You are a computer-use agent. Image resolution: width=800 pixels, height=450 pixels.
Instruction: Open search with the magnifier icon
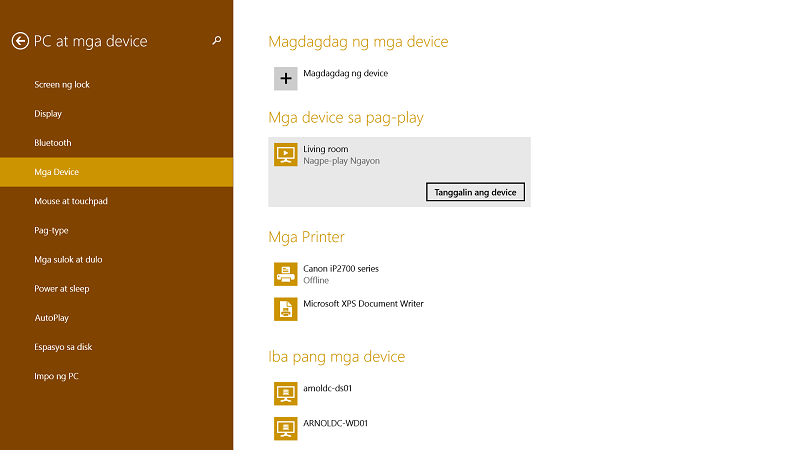tap(217, 40)
